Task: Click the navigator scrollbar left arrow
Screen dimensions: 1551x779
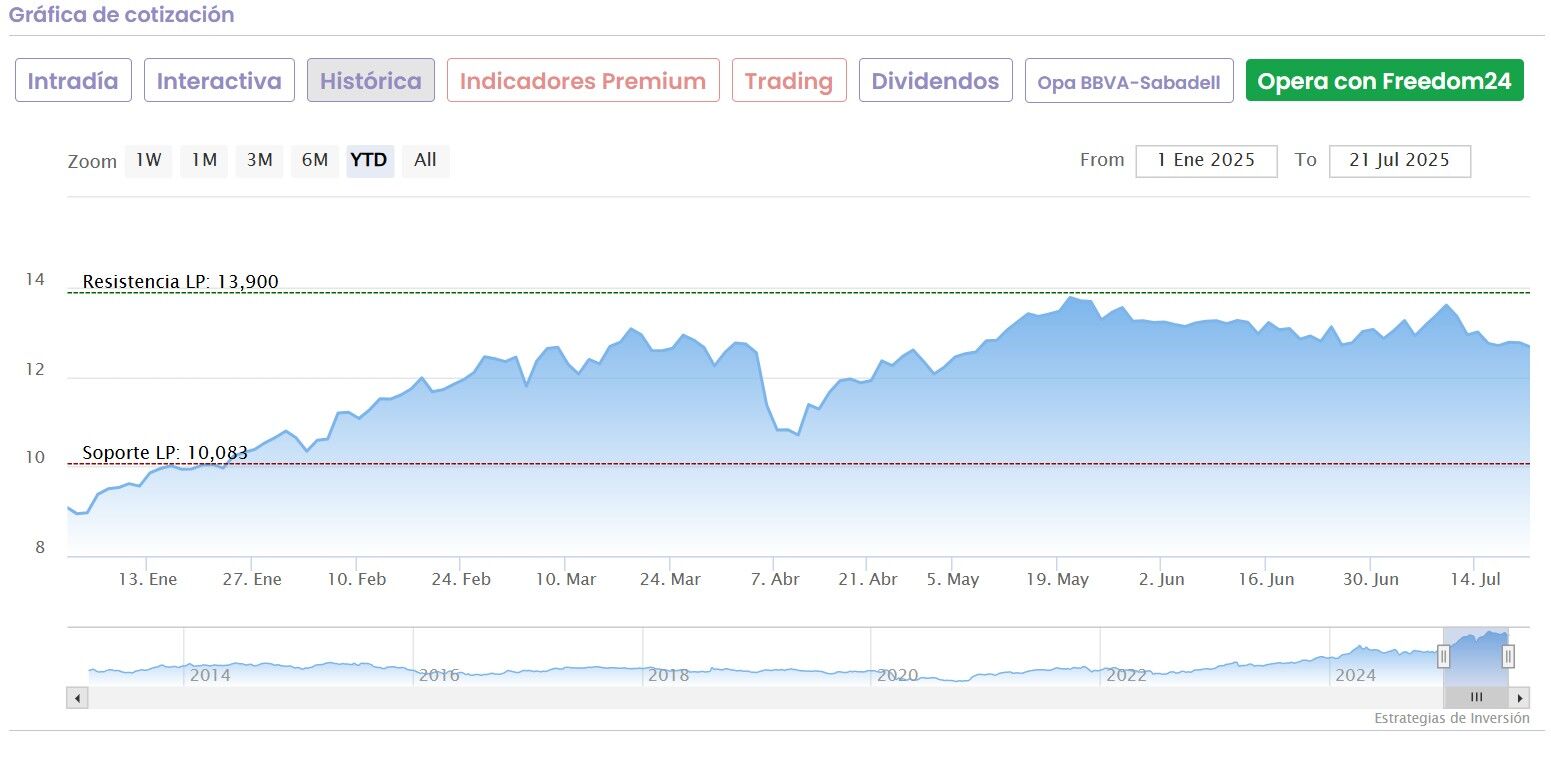Action: point(77,698)
